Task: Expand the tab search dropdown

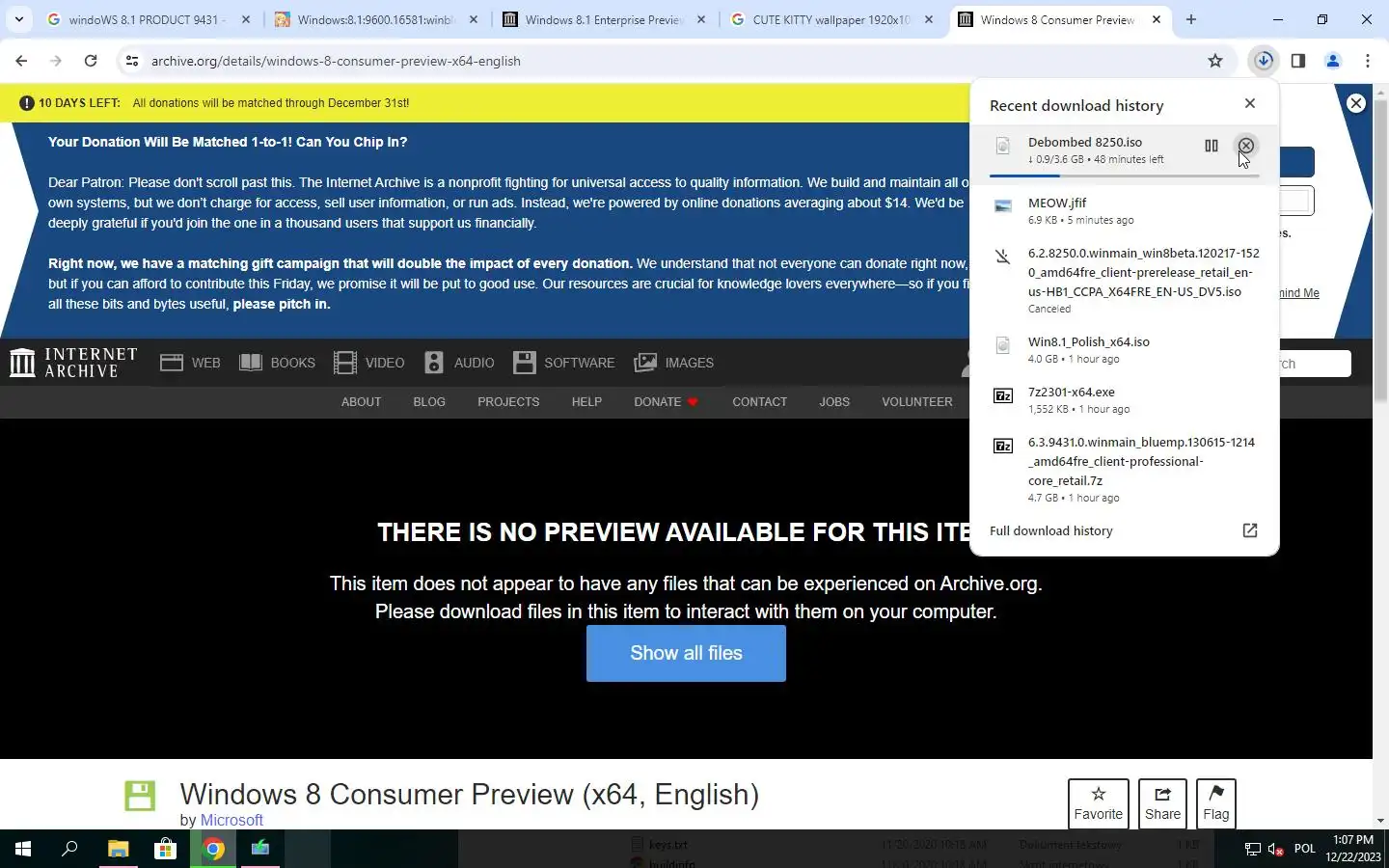Action: point(19,19)
